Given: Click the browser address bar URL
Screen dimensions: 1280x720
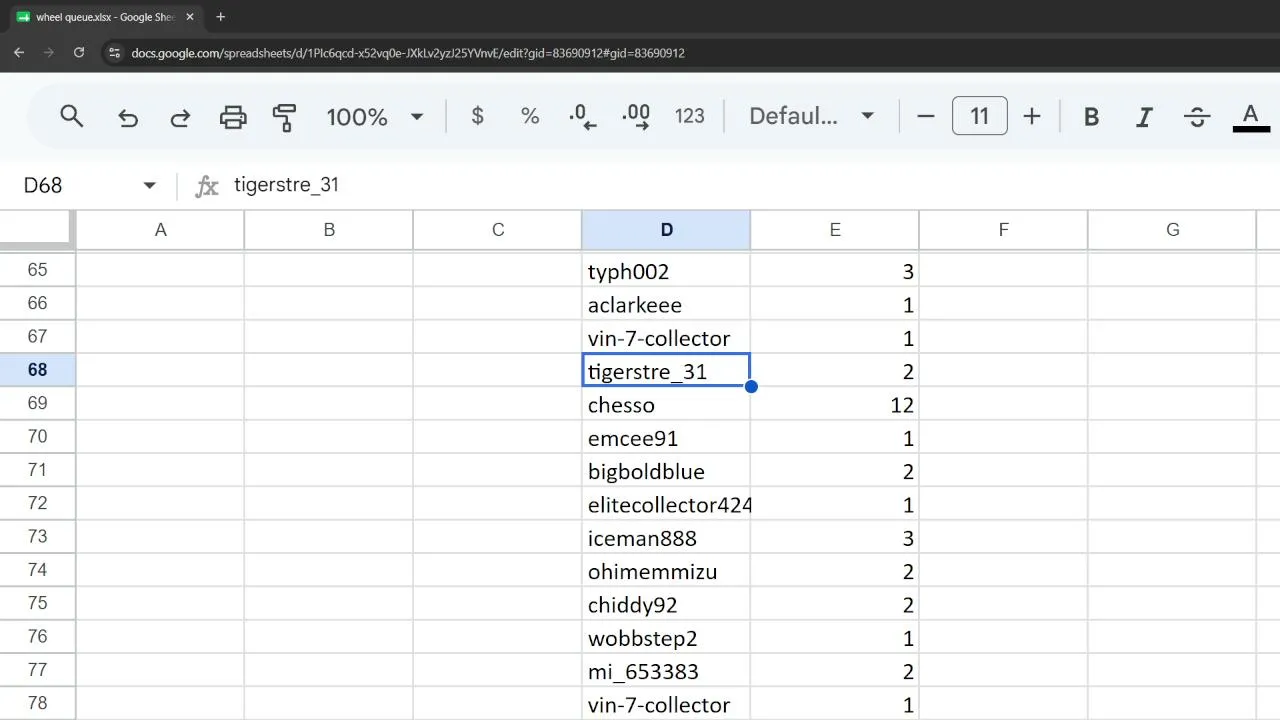Looking at the screenshot, I should [x=408, y=53].
